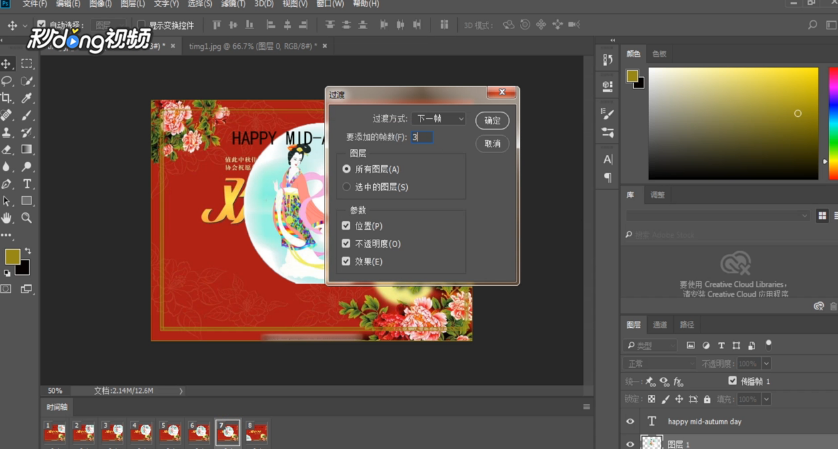
Task: Select the Brush tool
Action: pos(26,115)
